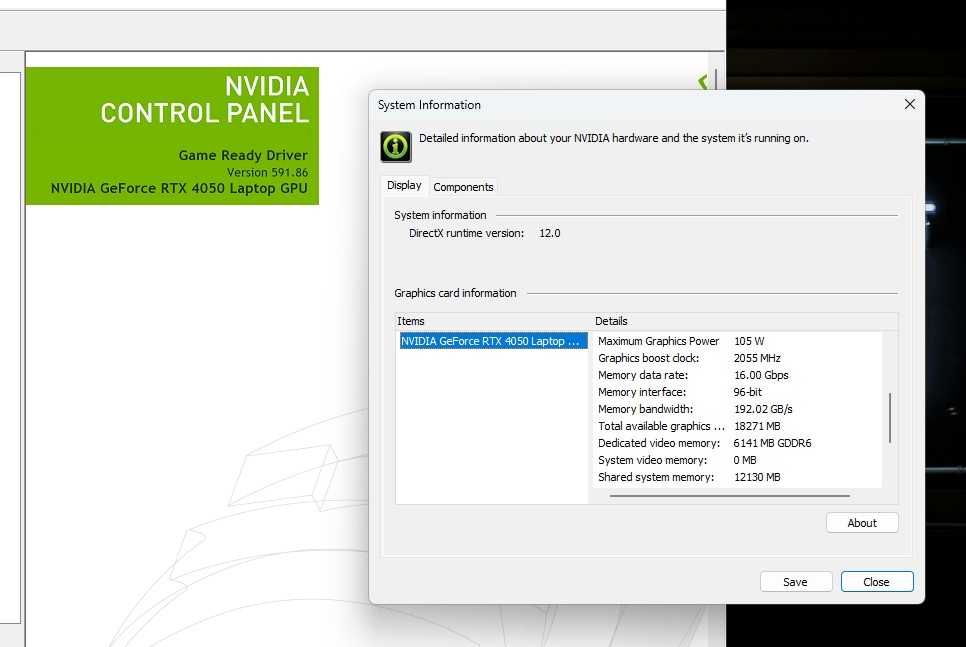This screenshot has width=966, height=647.
Task: Click the GPU name in the green banner
Action: (x=179, y=189)
